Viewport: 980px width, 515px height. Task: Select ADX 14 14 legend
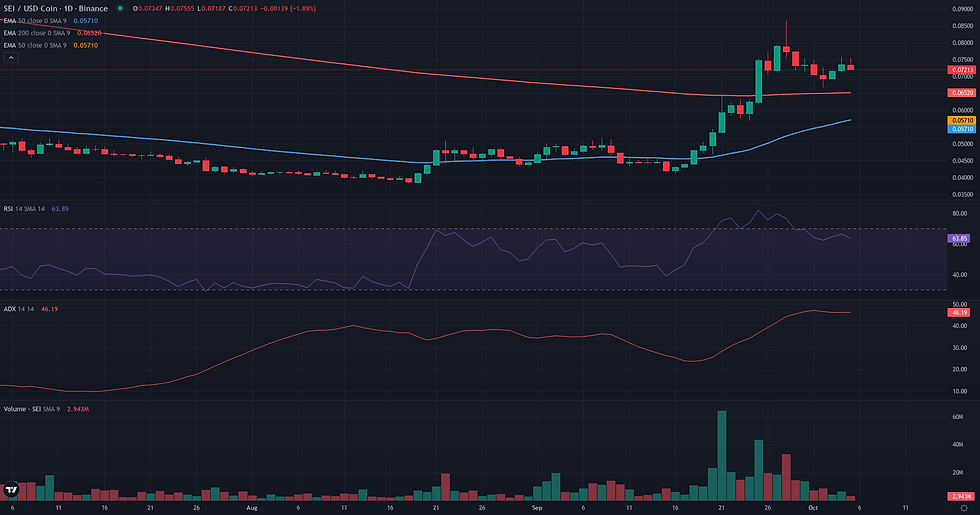pyautogui.click(x=31, y=309)
